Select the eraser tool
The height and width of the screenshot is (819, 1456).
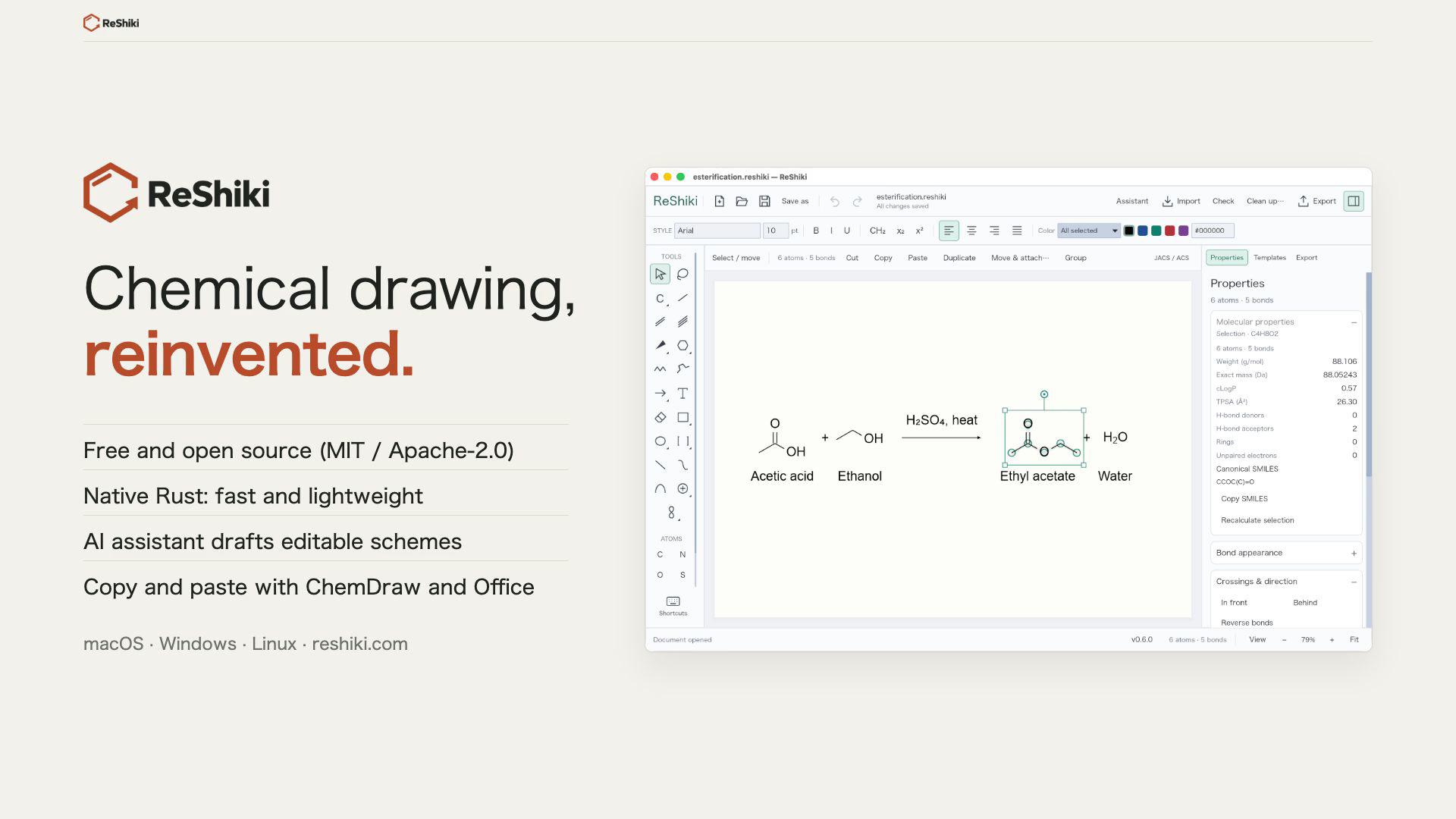[x=660, y=417]
